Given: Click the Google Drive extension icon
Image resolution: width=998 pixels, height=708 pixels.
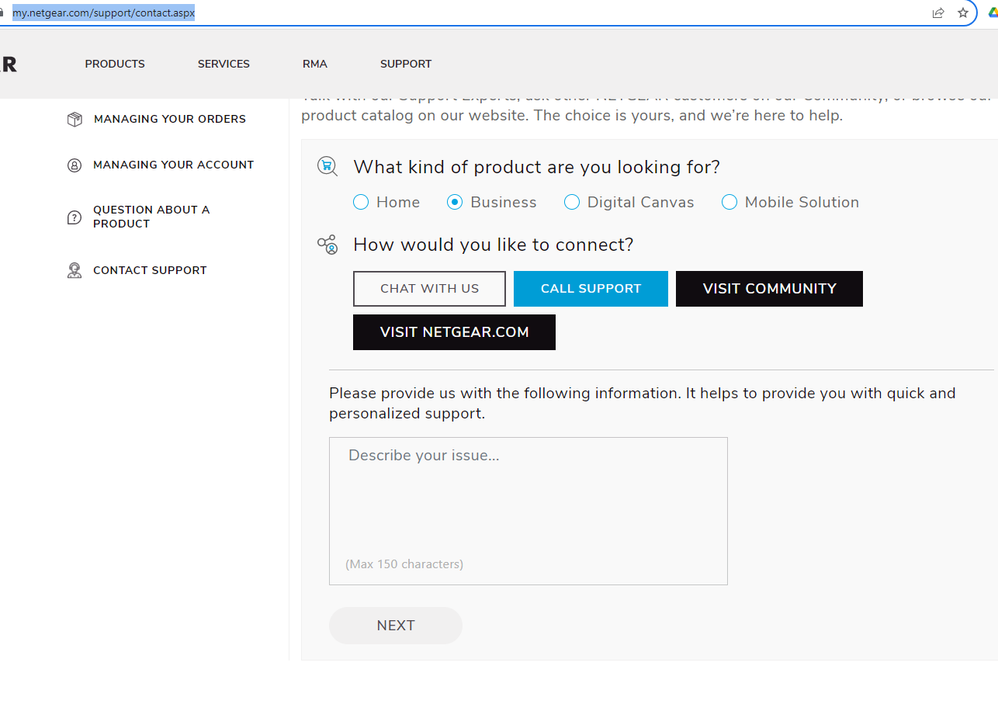Looking at the screenshot, I should [987, 13].
